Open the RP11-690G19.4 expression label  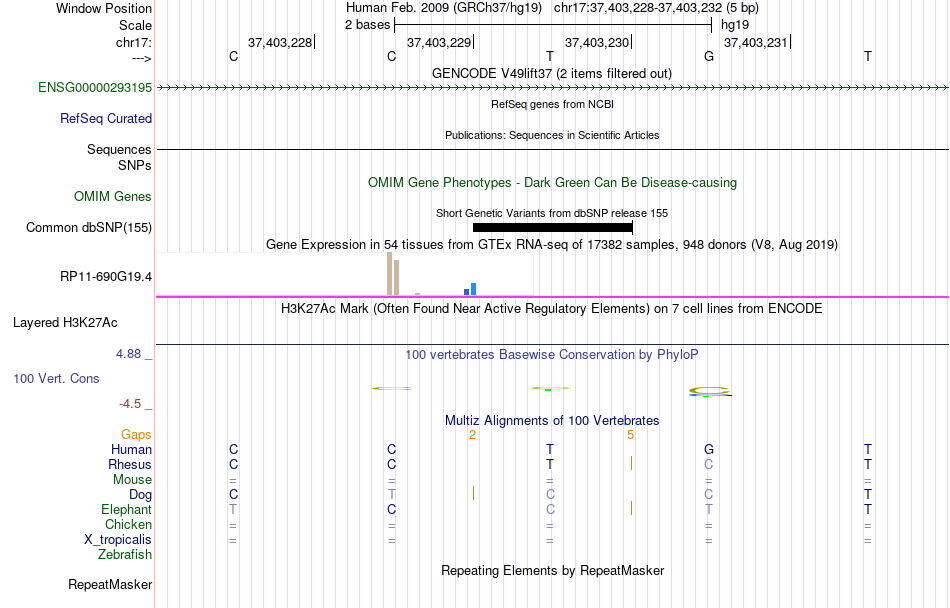coord(105,277)
